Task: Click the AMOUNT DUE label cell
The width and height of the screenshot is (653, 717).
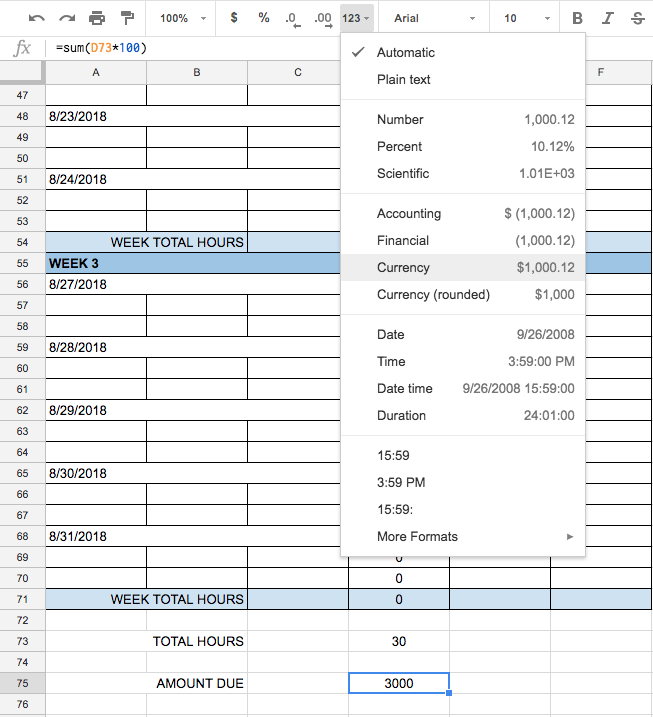Action: pos(146,683)
